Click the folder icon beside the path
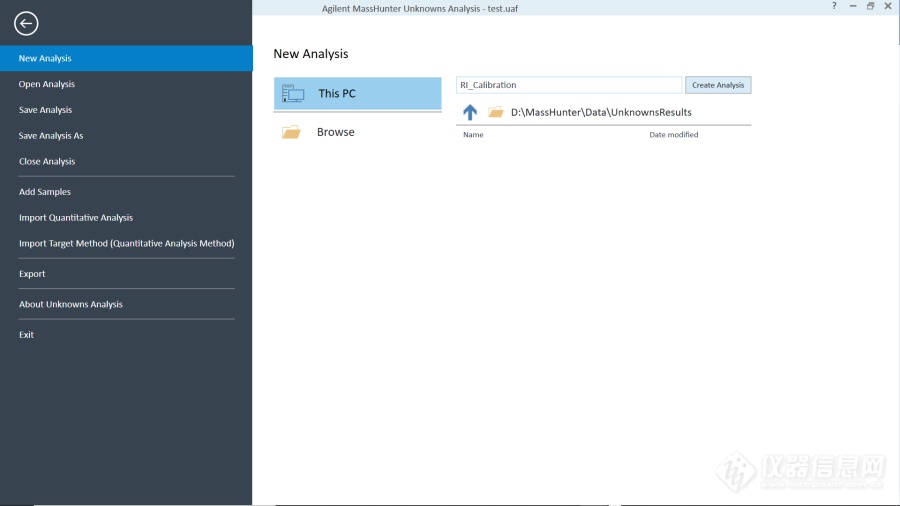 click(x=495, y=112)
